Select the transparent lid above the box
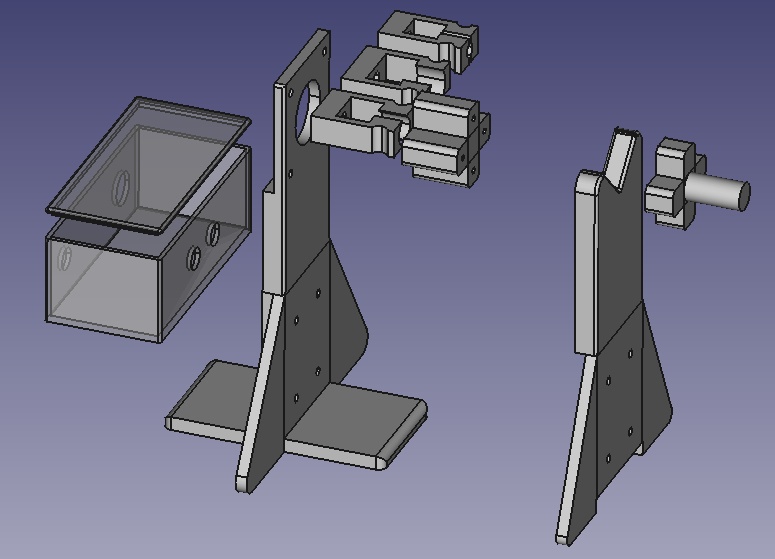The height and width of the screenshot is (559, 775). (148, 164)
